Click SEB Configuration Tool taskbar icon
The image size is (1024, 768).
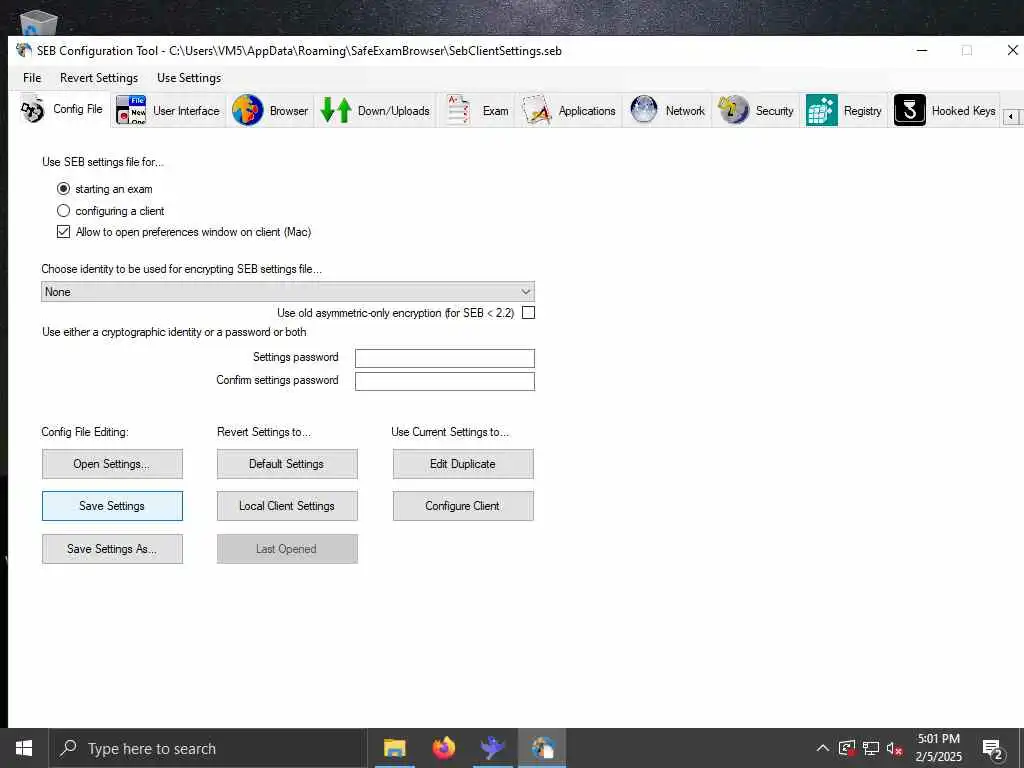(542, 748)
